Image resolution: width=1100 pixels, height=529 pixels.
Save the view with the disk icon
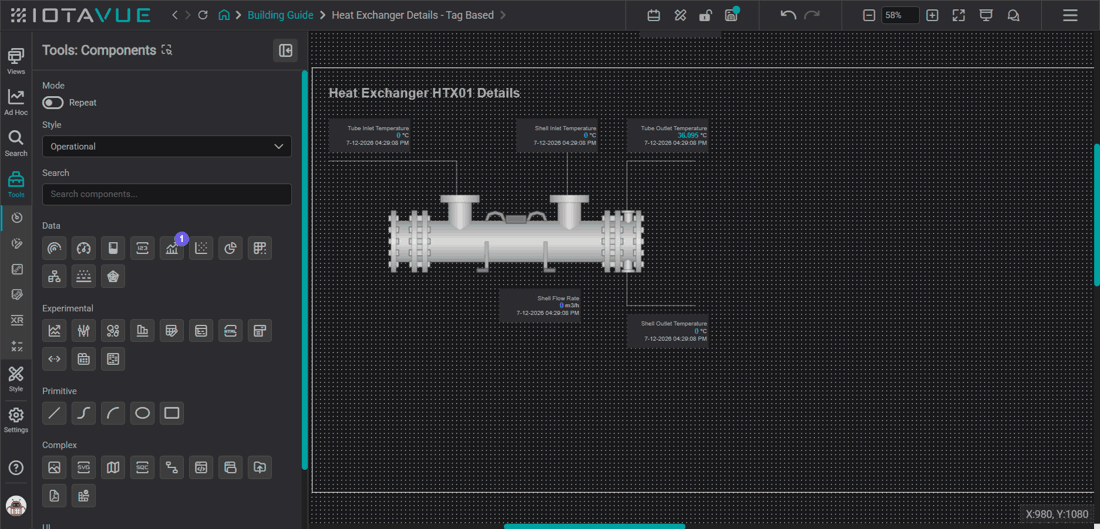(731, 15)
